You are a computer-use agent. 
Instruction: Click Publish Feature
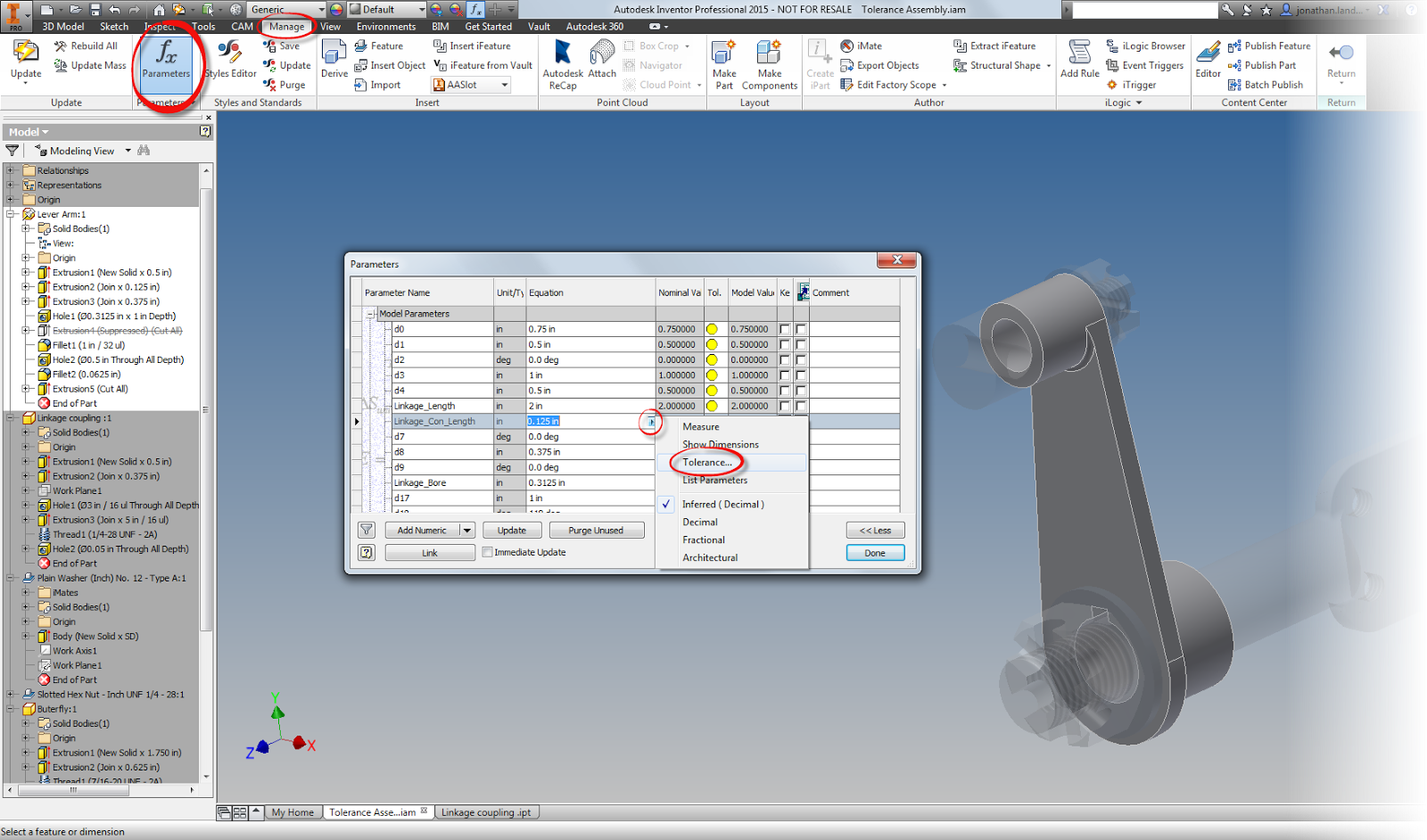point(1269,46)
